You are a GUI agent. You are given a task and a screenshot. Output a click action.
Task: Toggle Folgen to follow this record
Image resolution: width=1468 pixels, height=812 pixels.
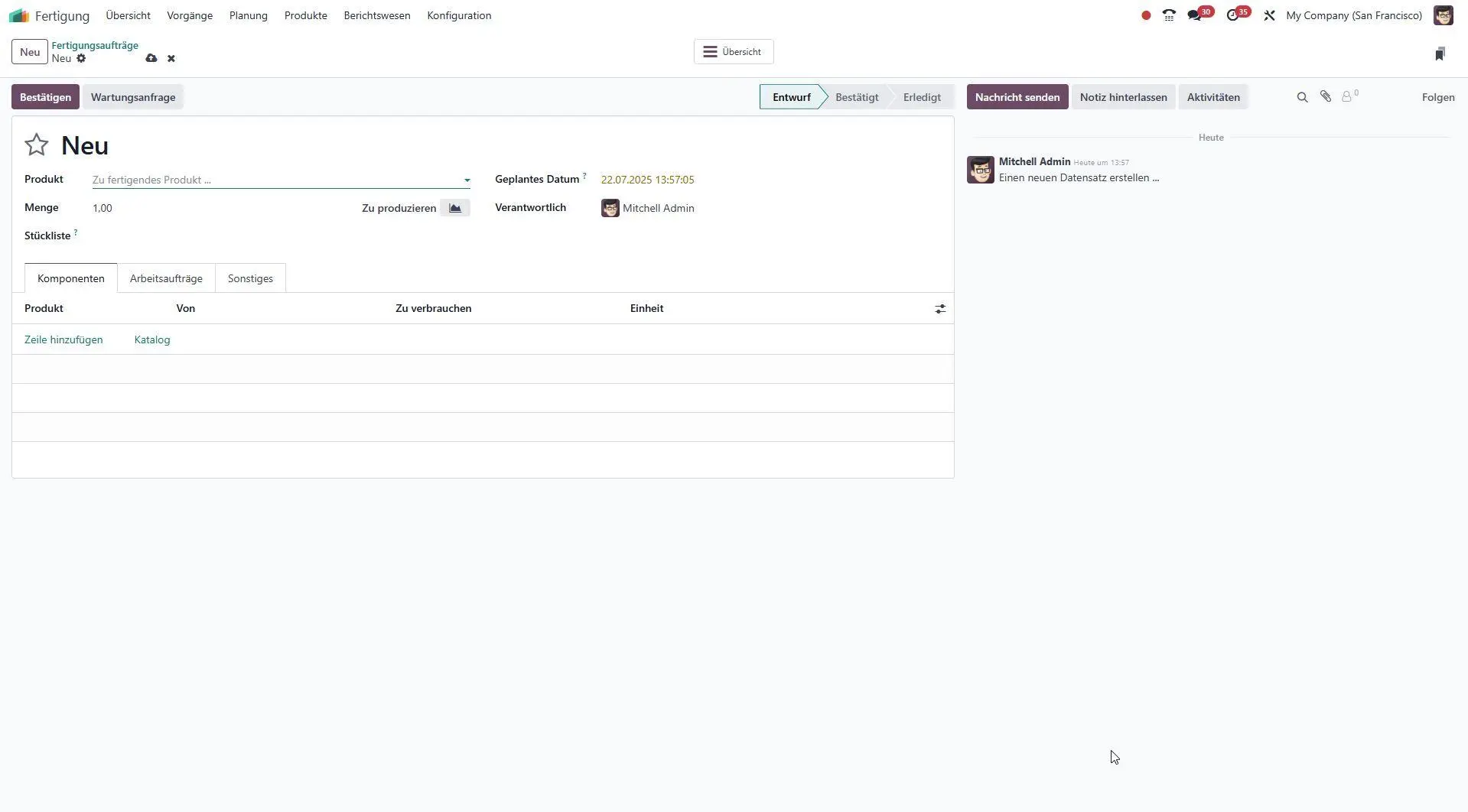coord(1437,97)
